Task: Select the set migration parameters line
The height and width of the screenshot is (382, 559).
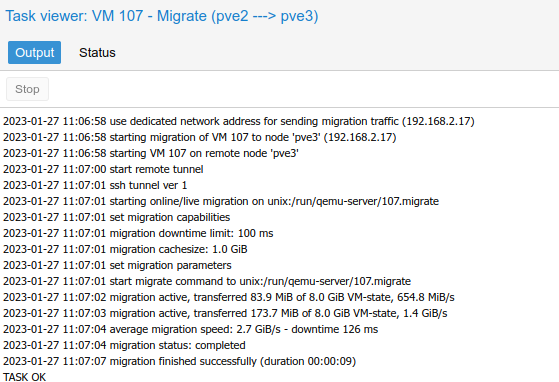Action: pos(117,265)
